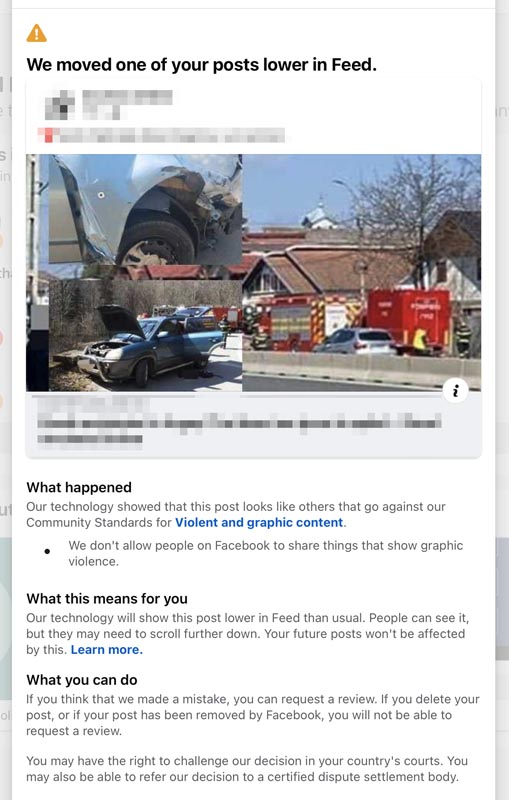Screen dimensions: 509x800
Task: Click the 'We moved one of your posts' heading
Action: click(x=201, y=65)
